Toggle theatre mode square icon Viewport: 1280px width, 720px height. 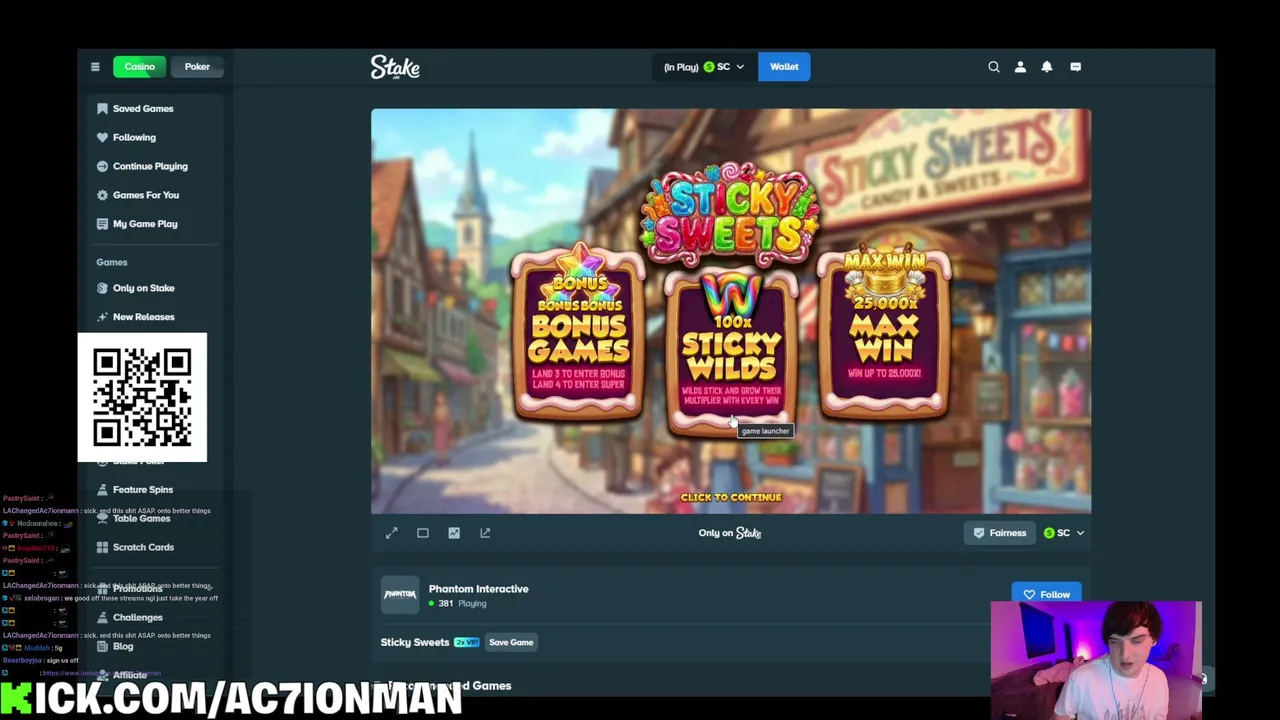pyautogui.click(x=423, y=533)
